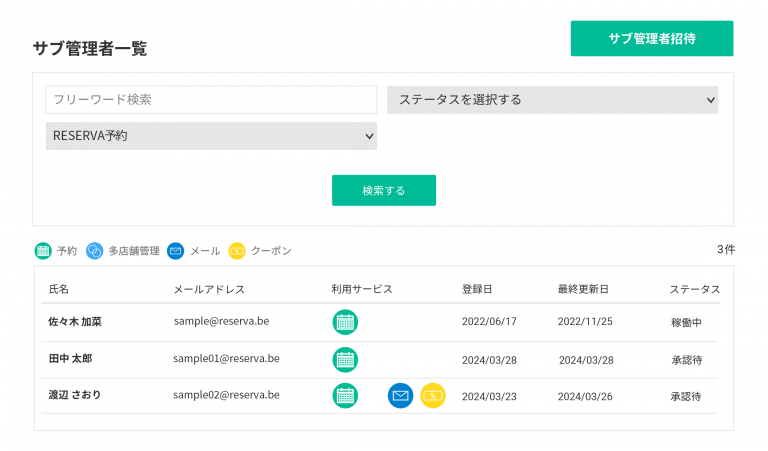Open the ステータスを選択する dropdown
Viewport: 768px width, 451px height.
tap(552, 100)
